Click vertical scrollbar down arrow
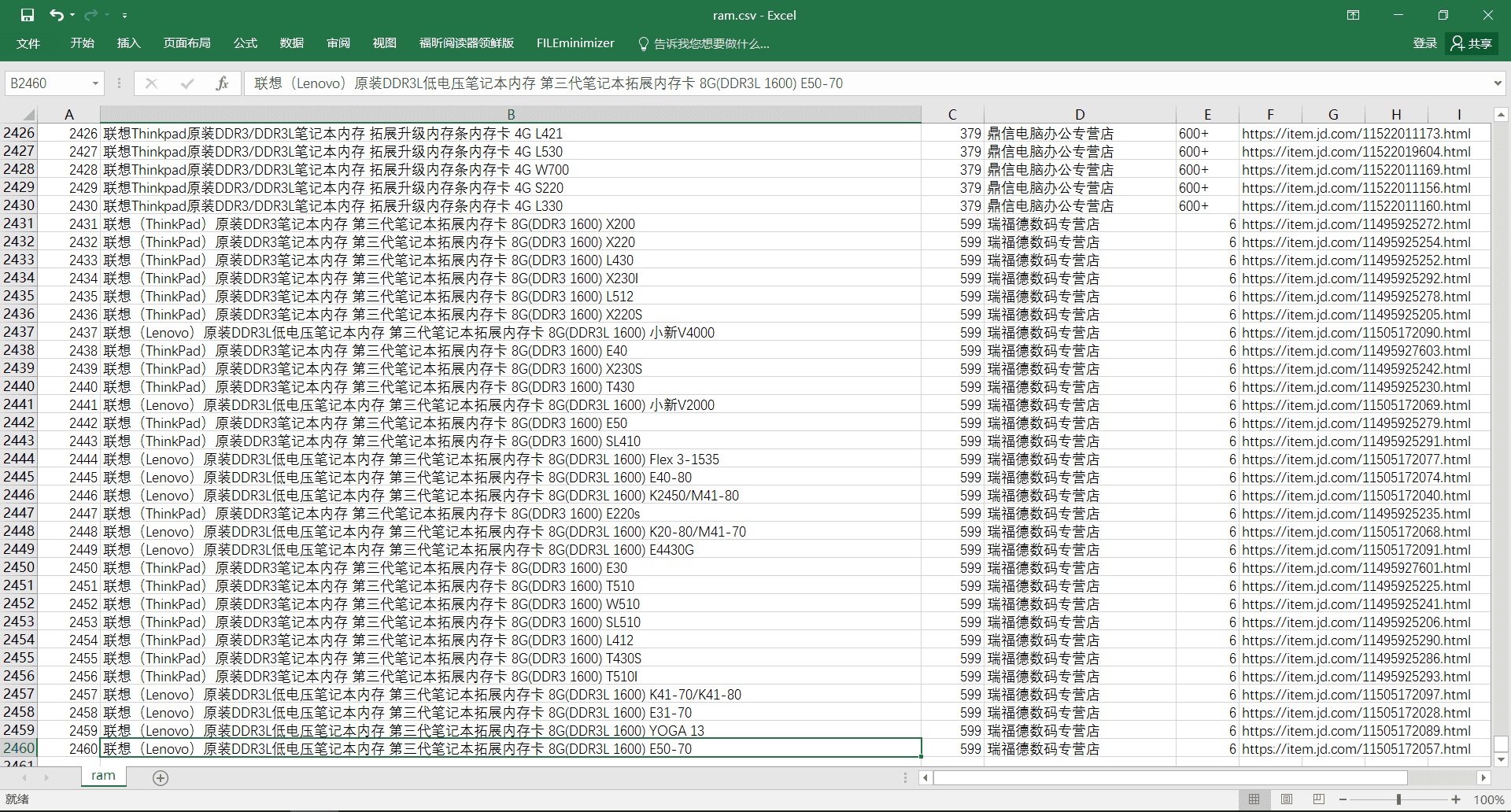The image size is (1511, 812). (1501, 759)
